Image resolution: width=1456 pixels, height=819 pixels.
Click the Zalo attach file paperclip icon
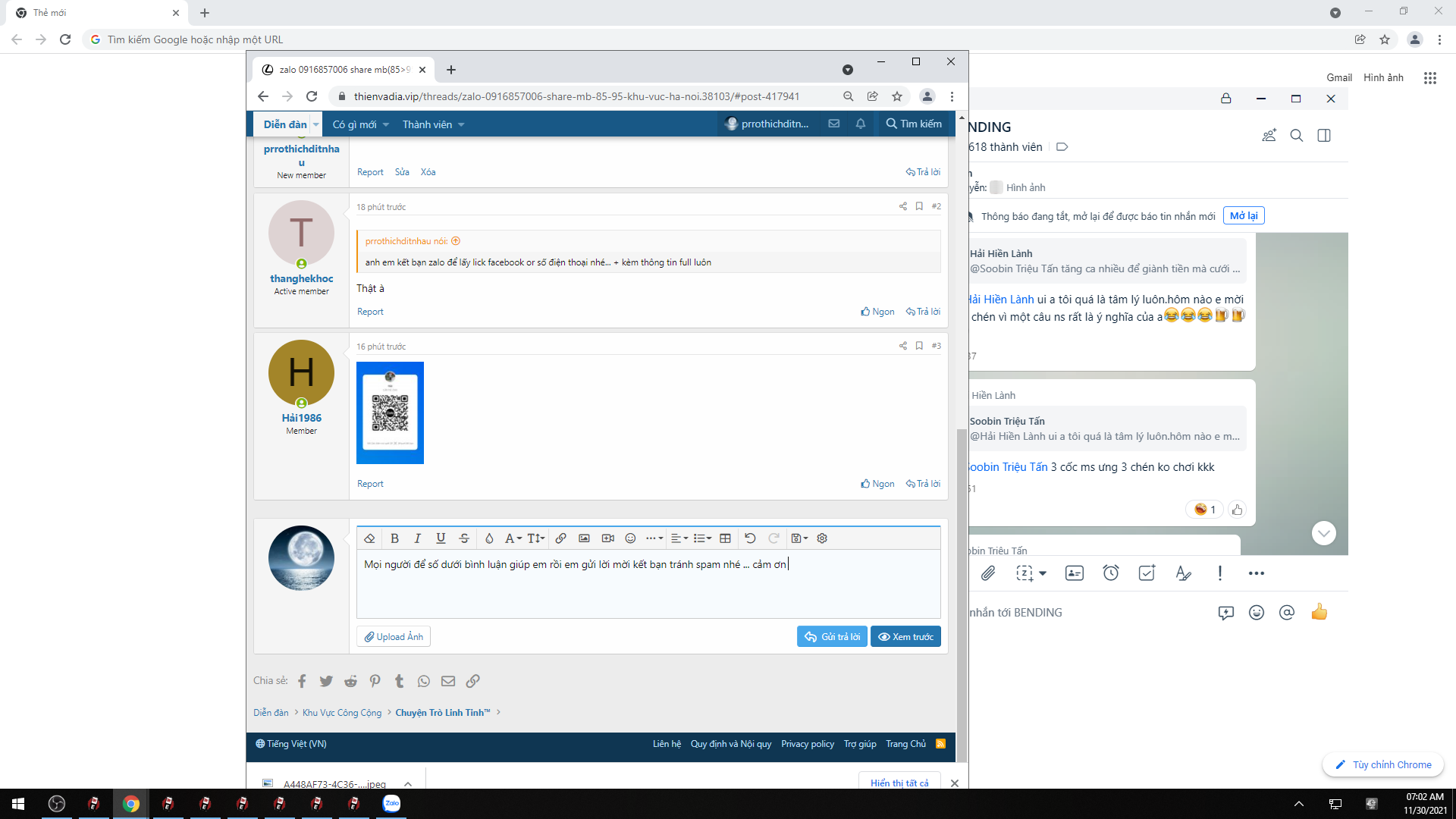coord(987,573)
